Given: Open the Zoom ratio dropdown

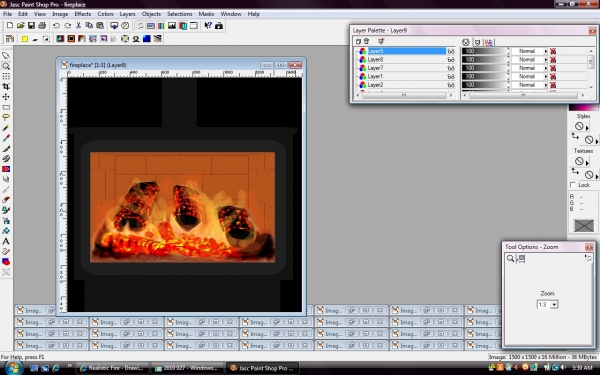Looking at the screenshot, I should coord(554,305).
